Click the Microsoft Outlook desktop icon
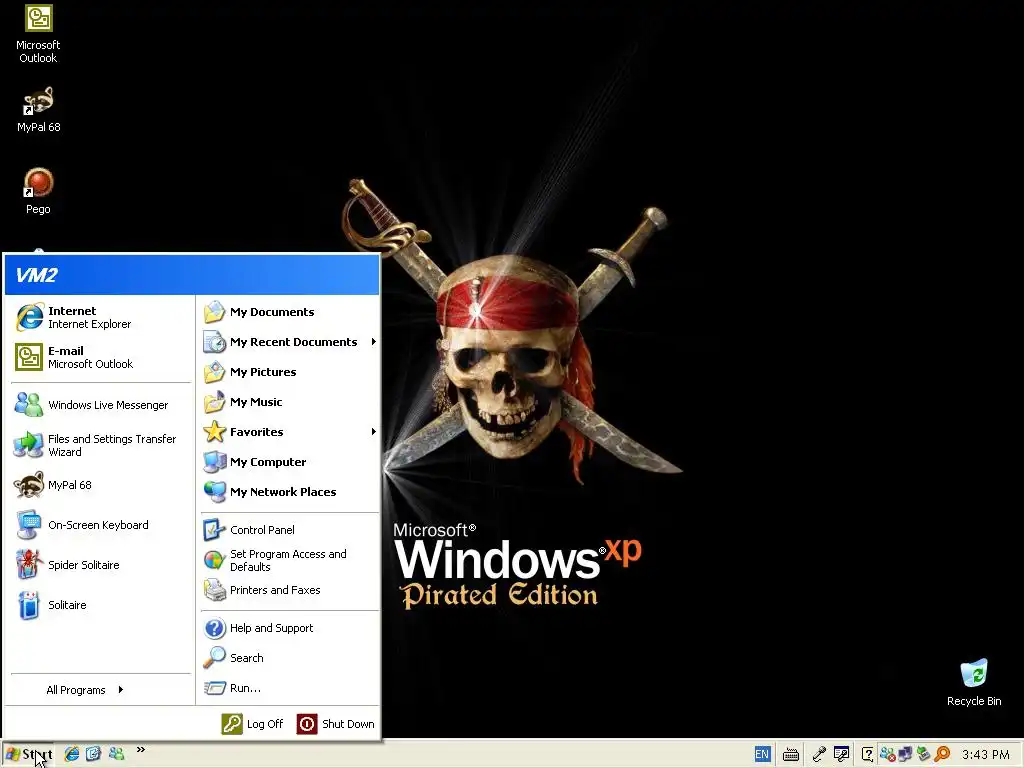Viewport: 1024px width, 768px height. [x=38, y=34]
